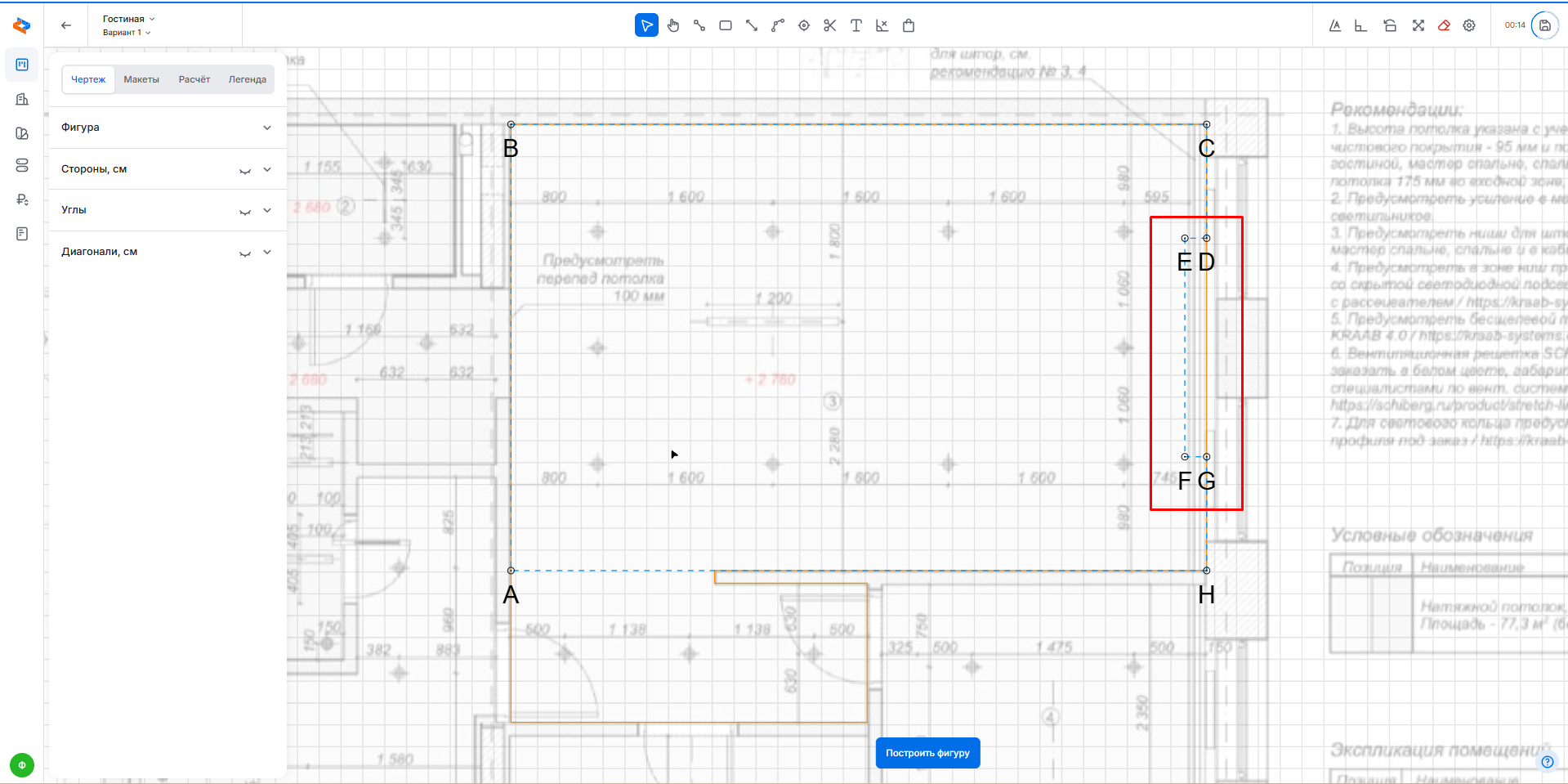Screen dimensions: 1568x784
Task: Activate the scissors cut tool
Action: tap(830, 25)
